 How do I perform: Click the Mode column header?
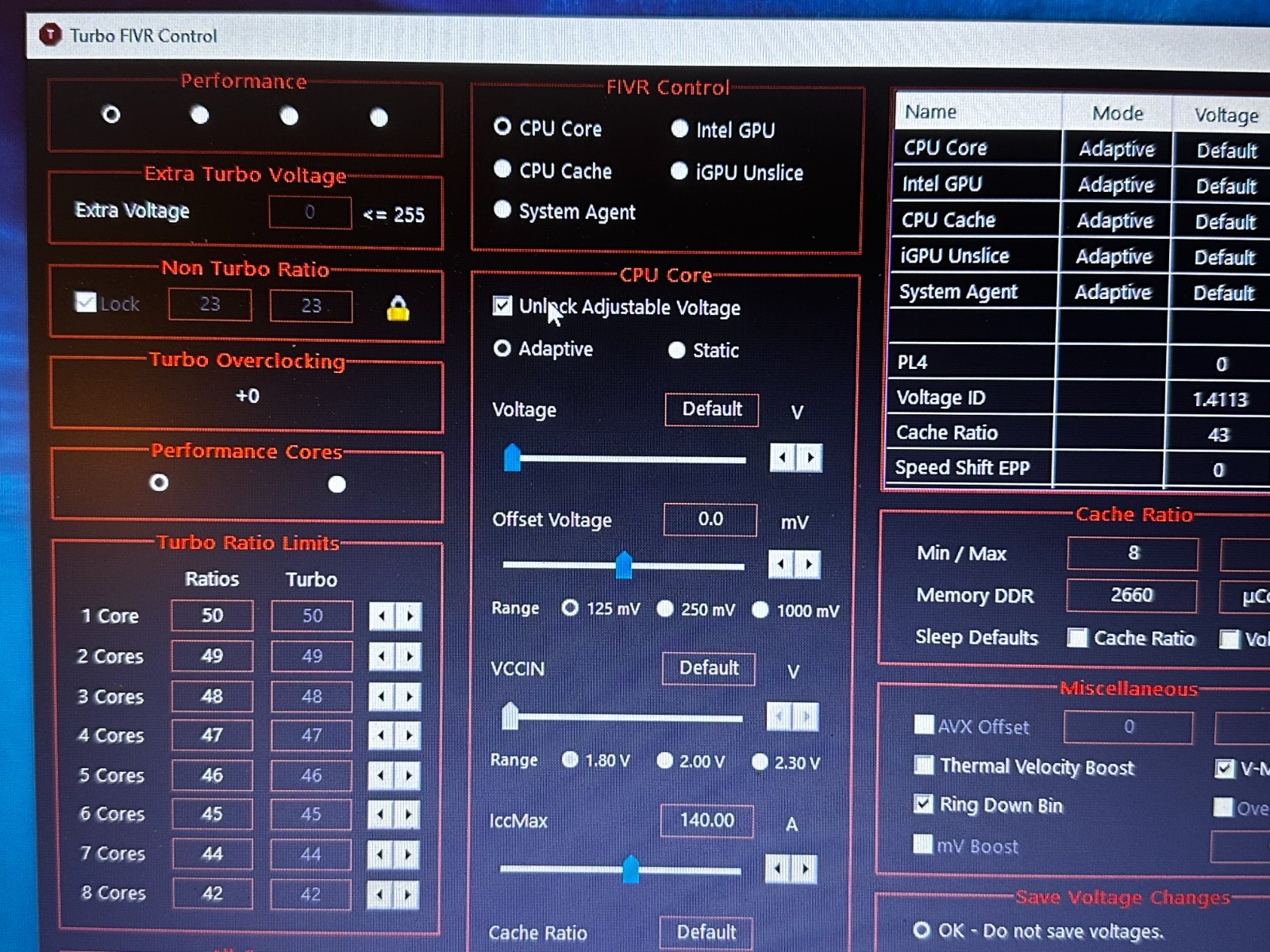pyautogui.click(x=1118, y=113)
